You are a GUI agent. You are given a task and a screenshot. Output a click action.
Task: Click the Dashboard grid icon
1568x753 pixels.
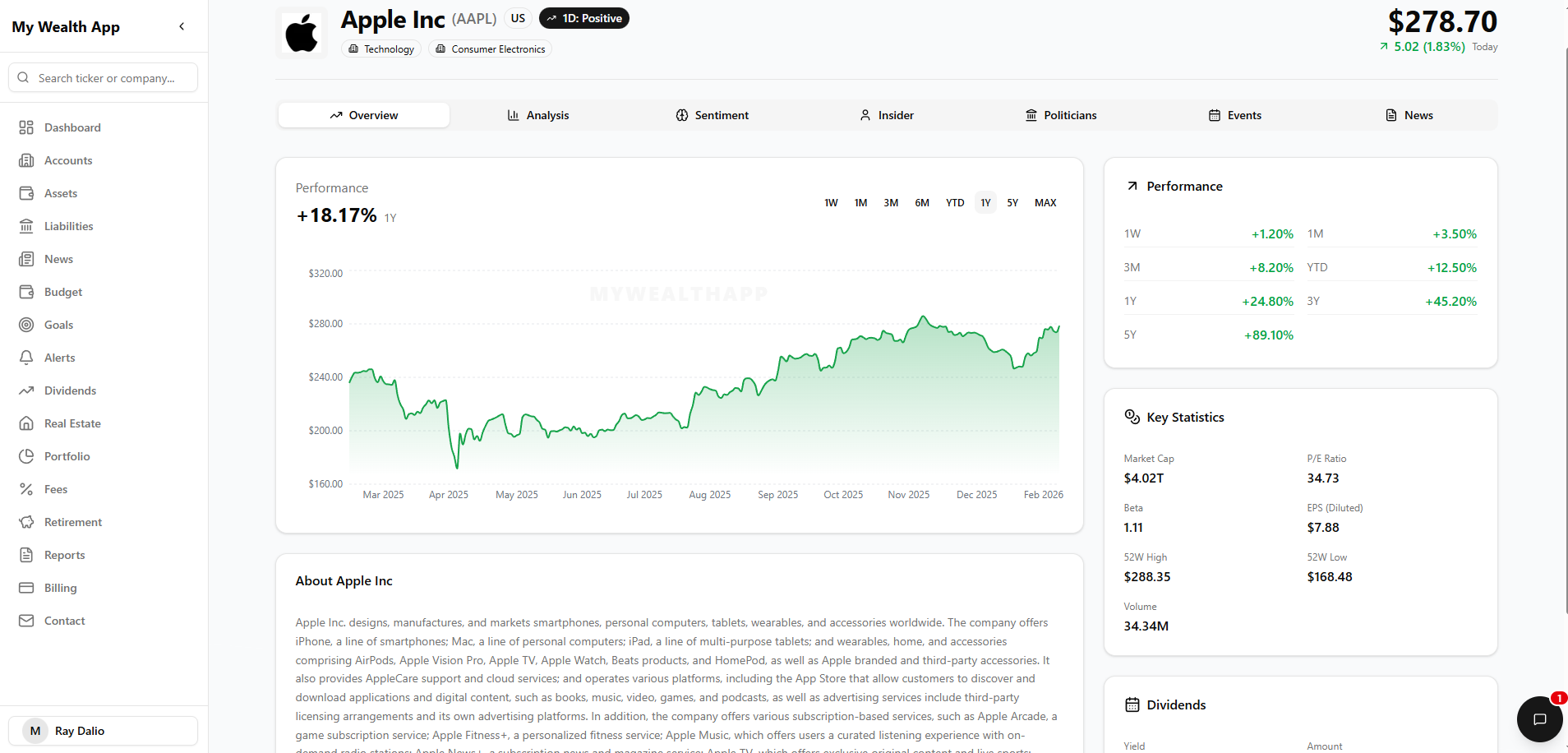26,127
